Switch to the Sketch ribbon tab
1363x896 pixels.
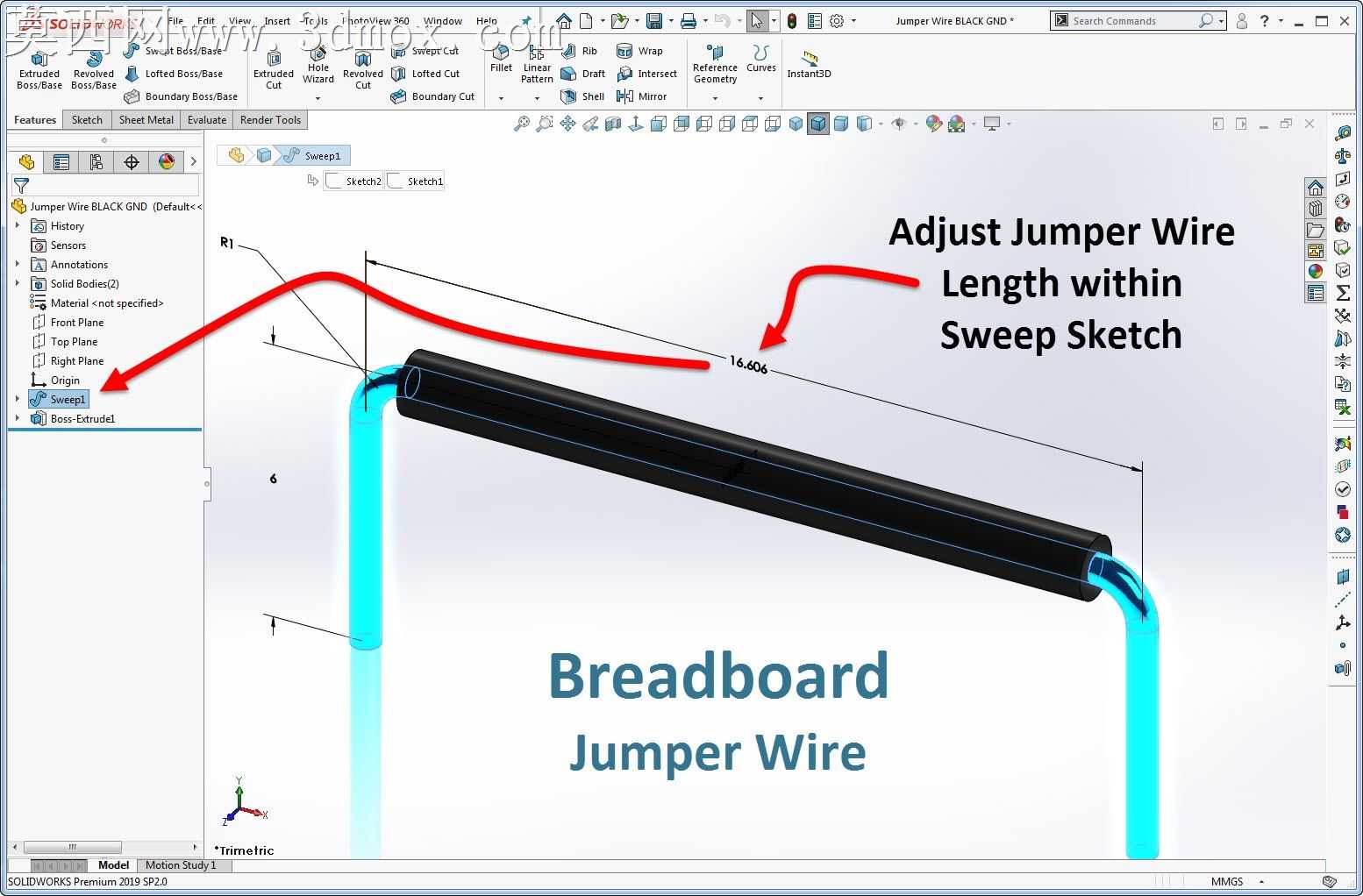click(x=87, y=120)
